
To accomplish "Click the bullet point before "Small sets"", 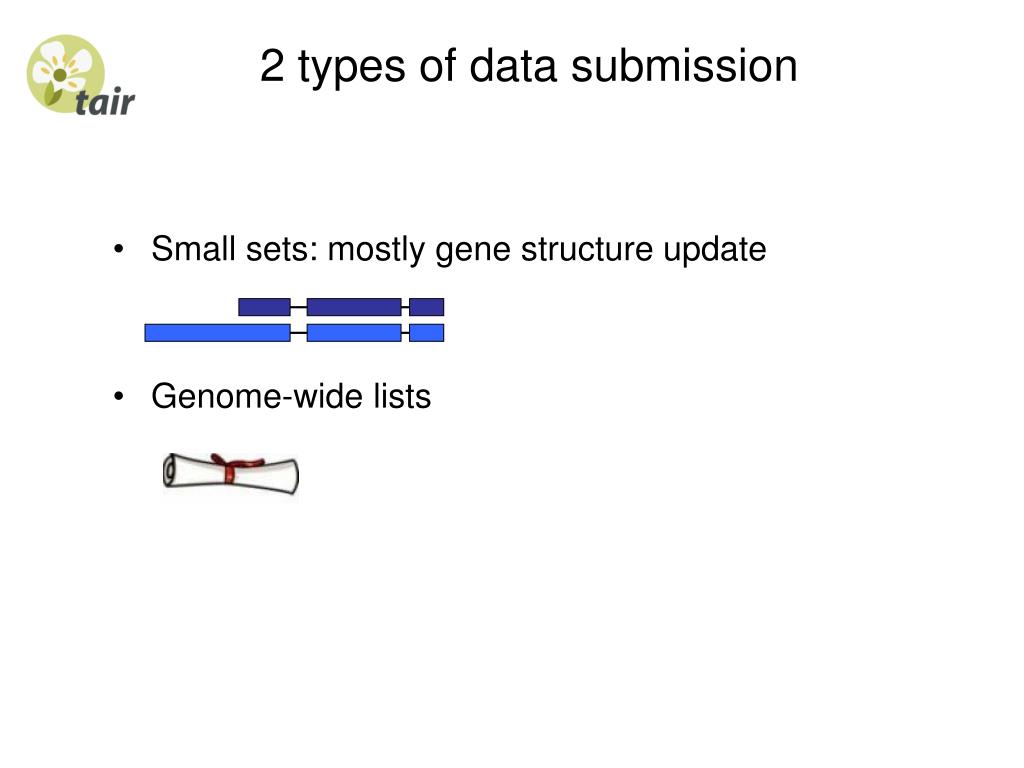I will coord(121,250).
